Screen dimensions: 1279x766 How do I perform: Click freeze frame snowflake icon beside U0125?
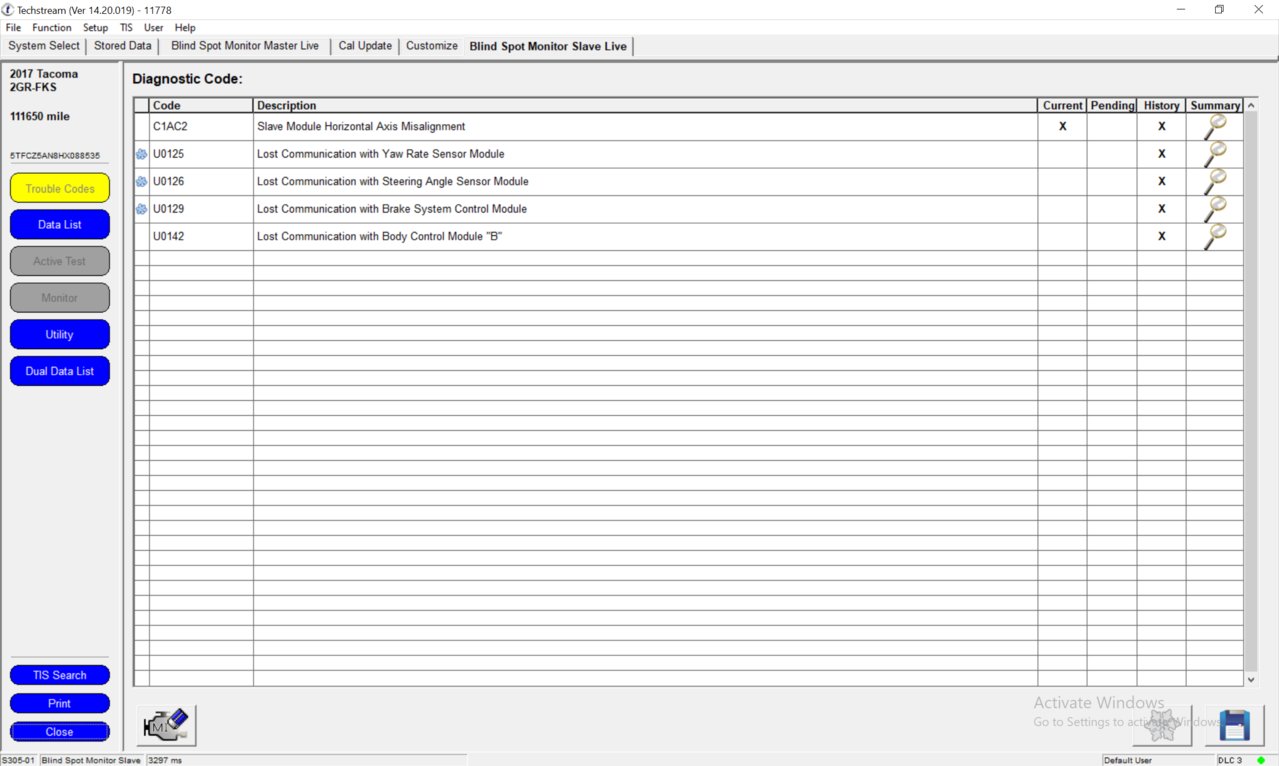click(141, 154)
